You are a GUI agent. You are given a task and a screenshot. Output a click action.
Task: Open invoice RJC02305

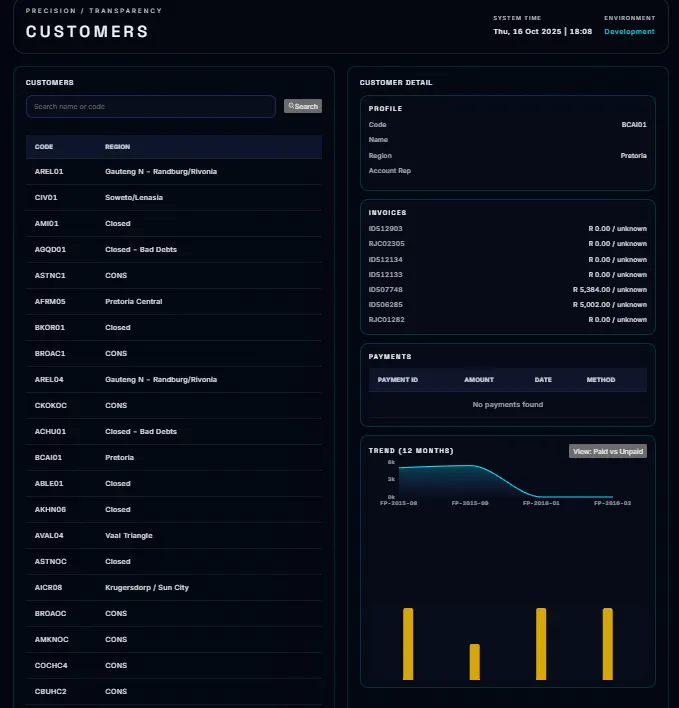(x=507, y=244)
